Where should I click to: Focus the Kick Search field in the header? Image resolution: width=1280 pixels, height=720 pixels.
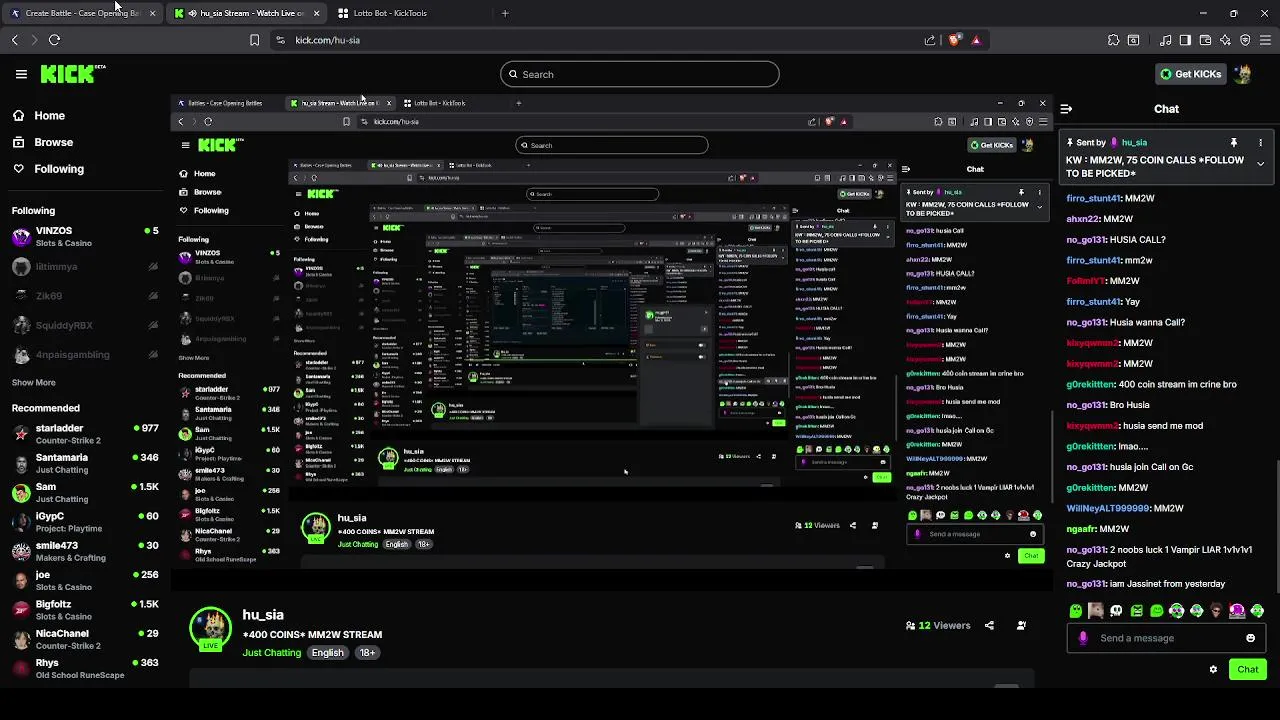click(640, 74)
